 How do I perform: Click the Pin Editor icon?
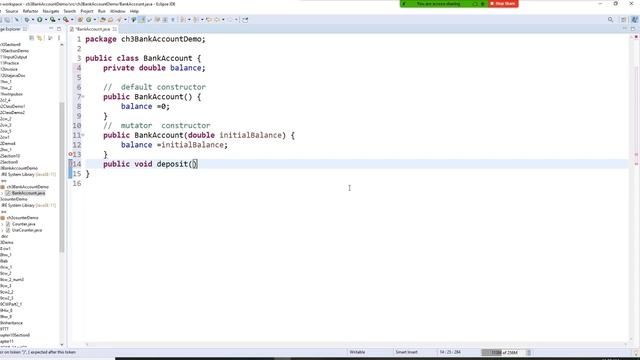[x=245, y=20]
